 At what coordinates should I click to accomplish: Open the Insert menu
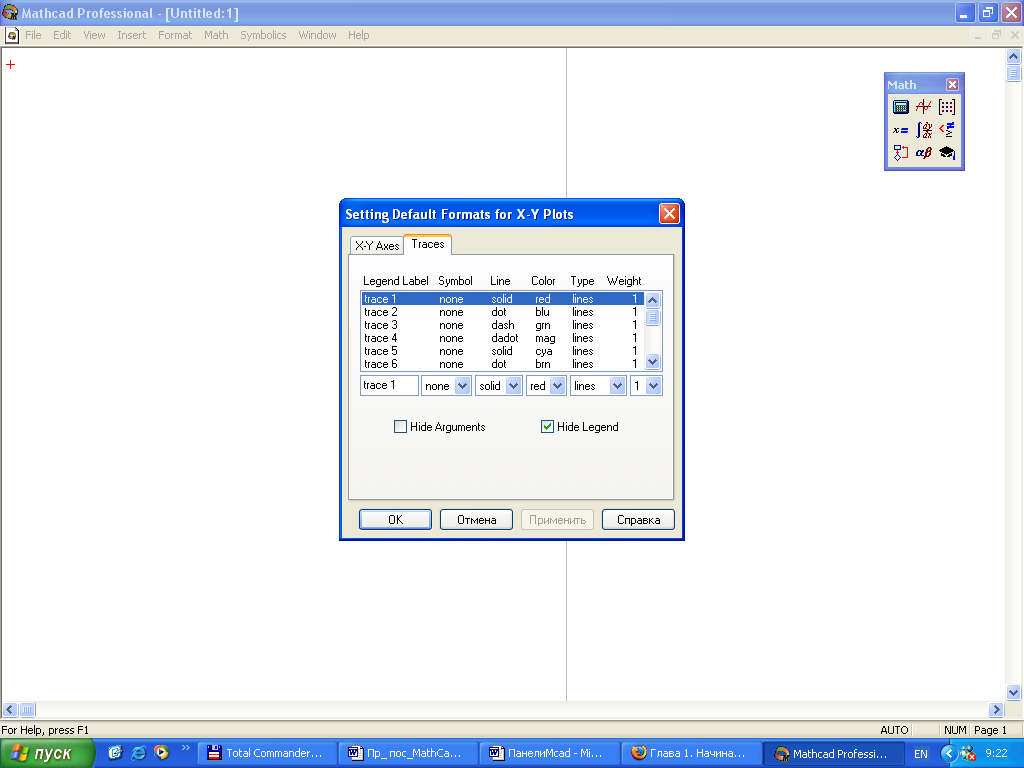tap(132, 35)
